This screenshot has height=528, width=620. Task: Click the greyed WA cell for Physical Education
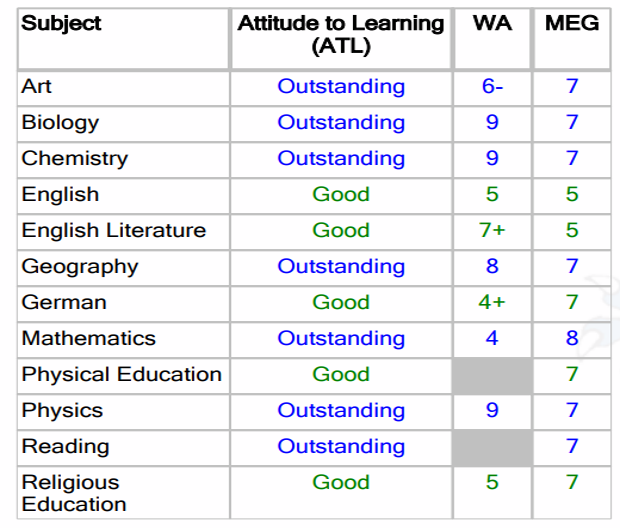(492, 376)
